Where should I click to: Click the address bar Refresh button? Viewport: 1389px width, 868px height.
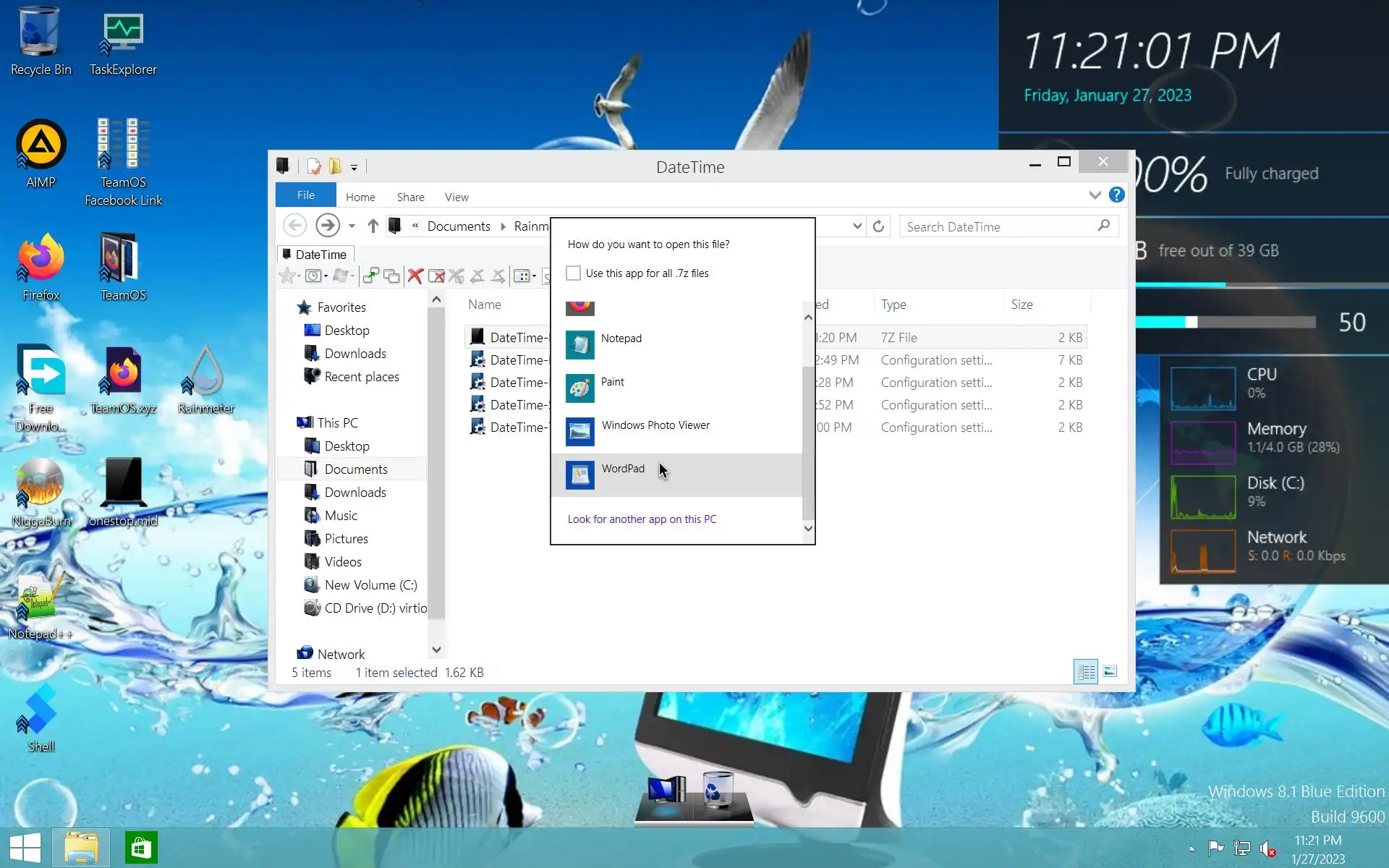[x=878, y=226]
